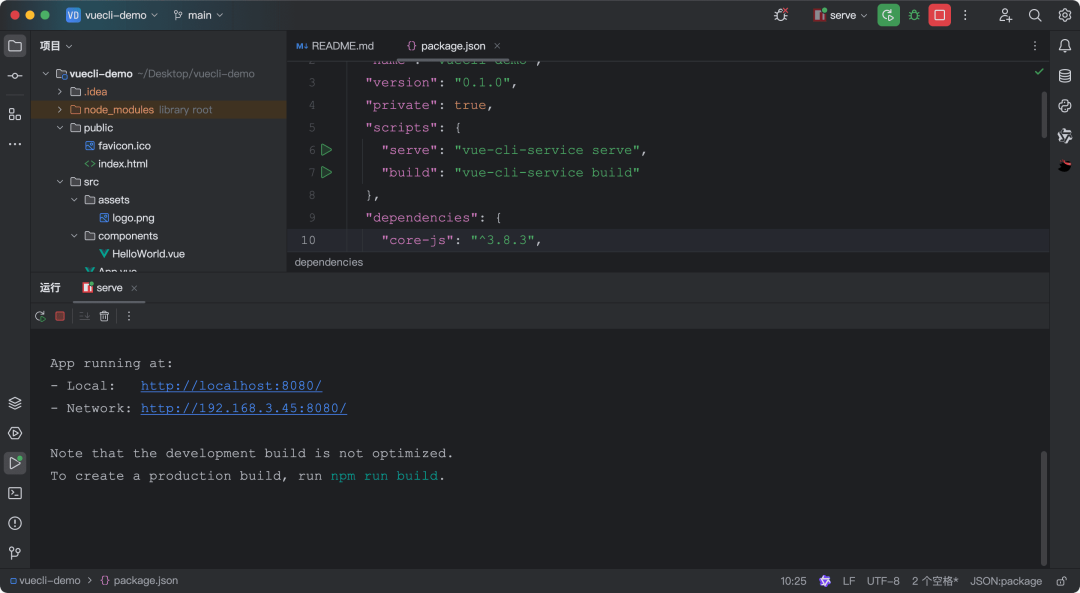Open the Notifications bell
The width and height of the screenshot is (1080, 593).
(1065, 46)
